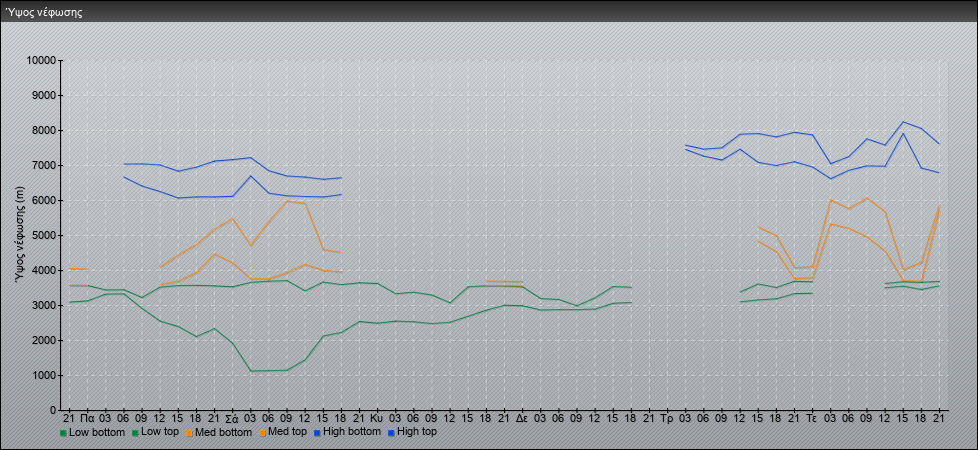Select the Low bottom minimum at 03 after Σά
This screenshot has width=978, height=450.
(x=250, y=371)
